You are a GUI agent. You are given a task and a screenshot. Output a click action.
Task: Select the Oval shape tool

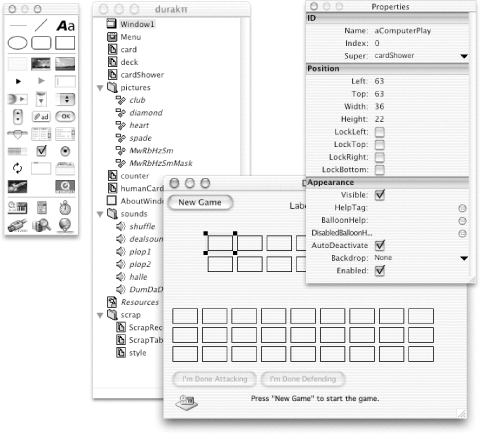17,43
